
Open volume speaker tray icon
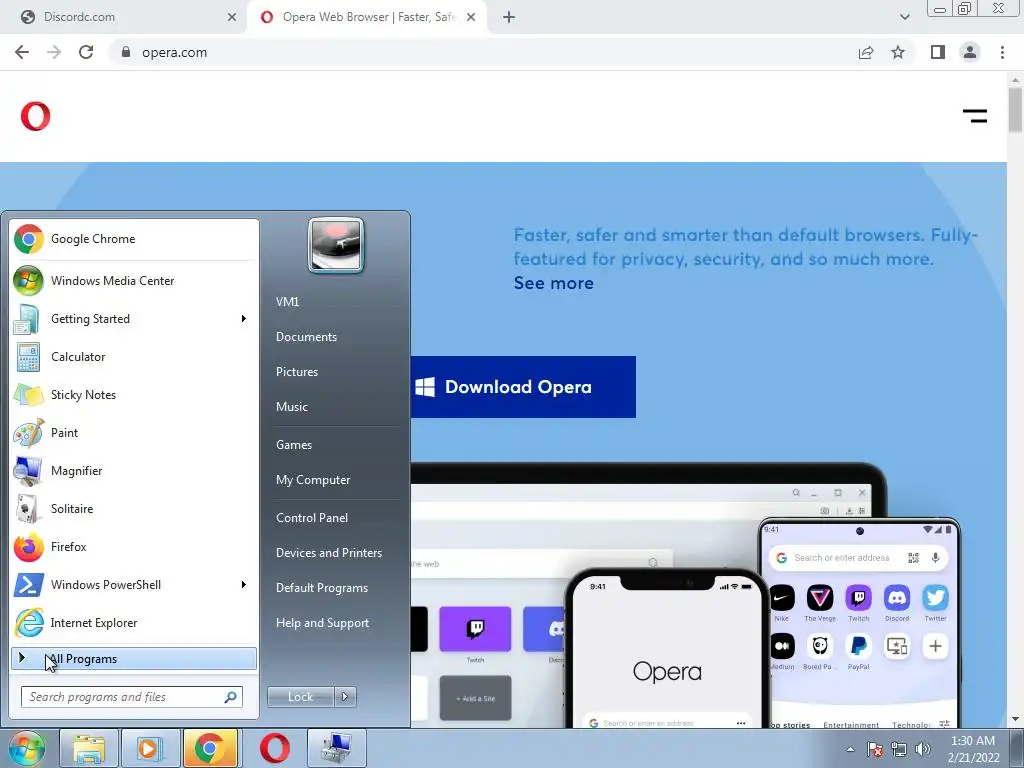click(x=923, y=749)
